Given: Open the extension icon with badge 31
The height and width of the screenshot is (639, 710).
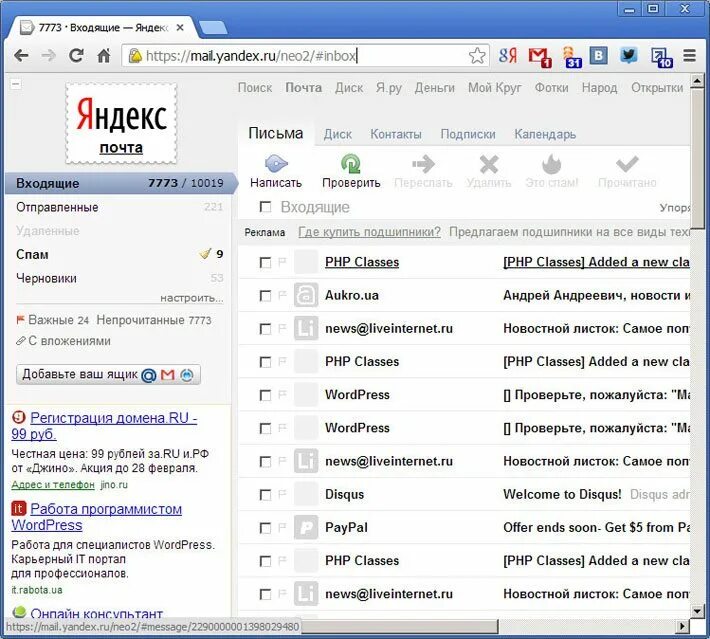Looking at the screenshot, I should tap(572, 57).
